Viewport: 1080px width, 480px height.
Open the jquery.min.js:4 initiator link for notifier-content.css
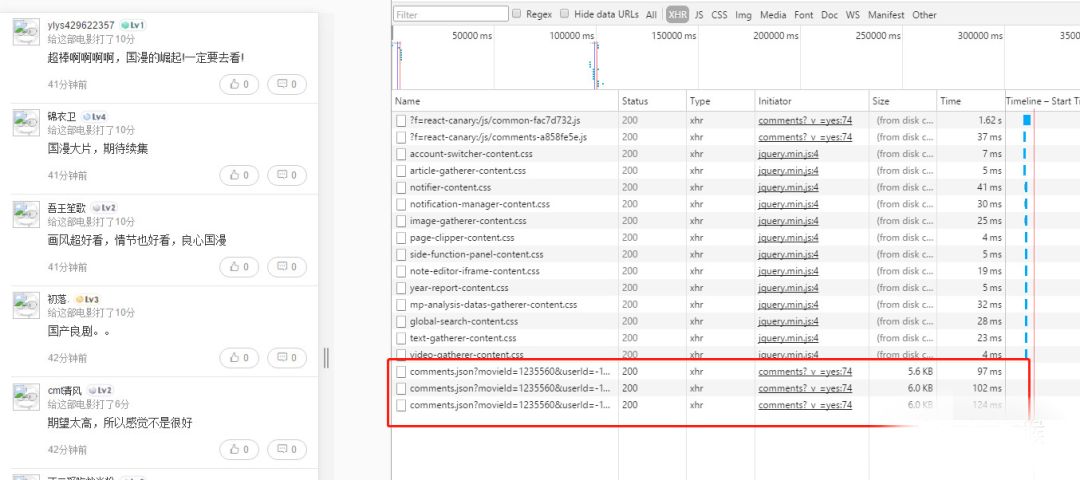[788, 187]
